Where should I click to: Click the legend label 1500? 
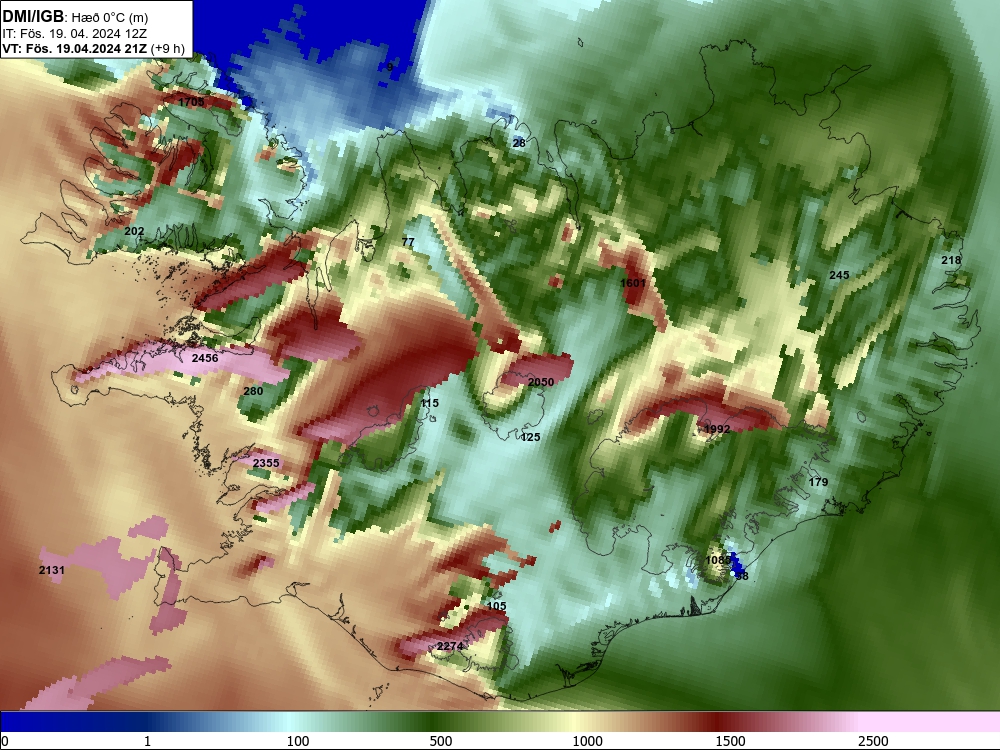point(730,741)
